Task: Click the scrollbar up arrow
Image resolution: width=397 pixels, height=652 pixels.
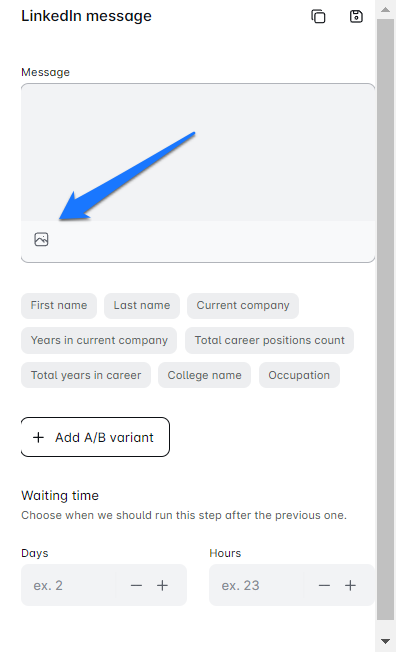Action: [385, 10]
